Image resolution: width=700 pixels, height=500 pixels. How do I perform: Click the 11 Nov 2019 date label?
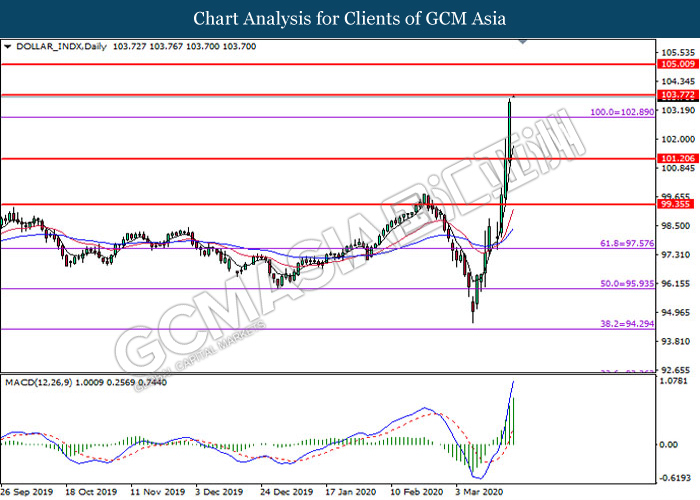[158, 492]
